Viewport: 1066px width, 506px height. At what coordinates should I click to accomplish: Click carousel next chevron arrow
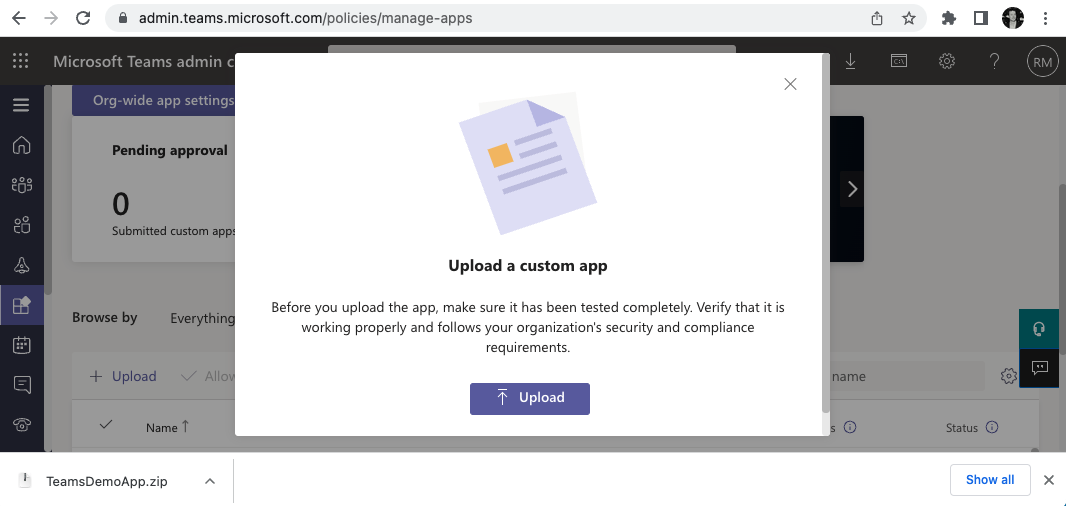tap(852, 189)
